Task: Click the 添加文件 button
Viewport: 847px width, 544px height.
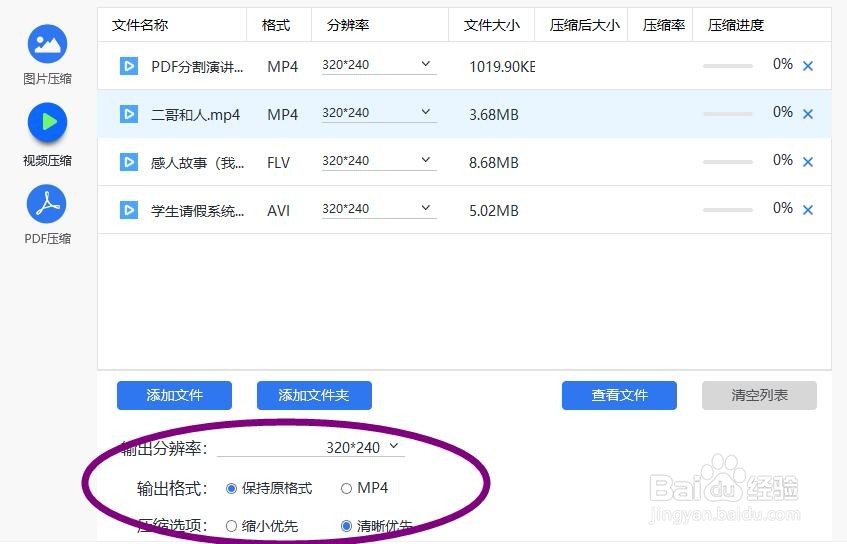Action: tap(174, 395)
